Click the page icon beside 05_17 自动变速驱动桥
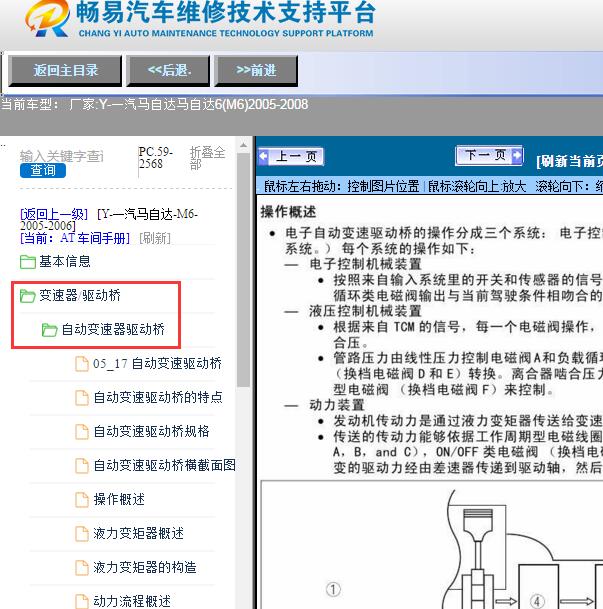This screenshot has height=609, width=603. [82, 364]
